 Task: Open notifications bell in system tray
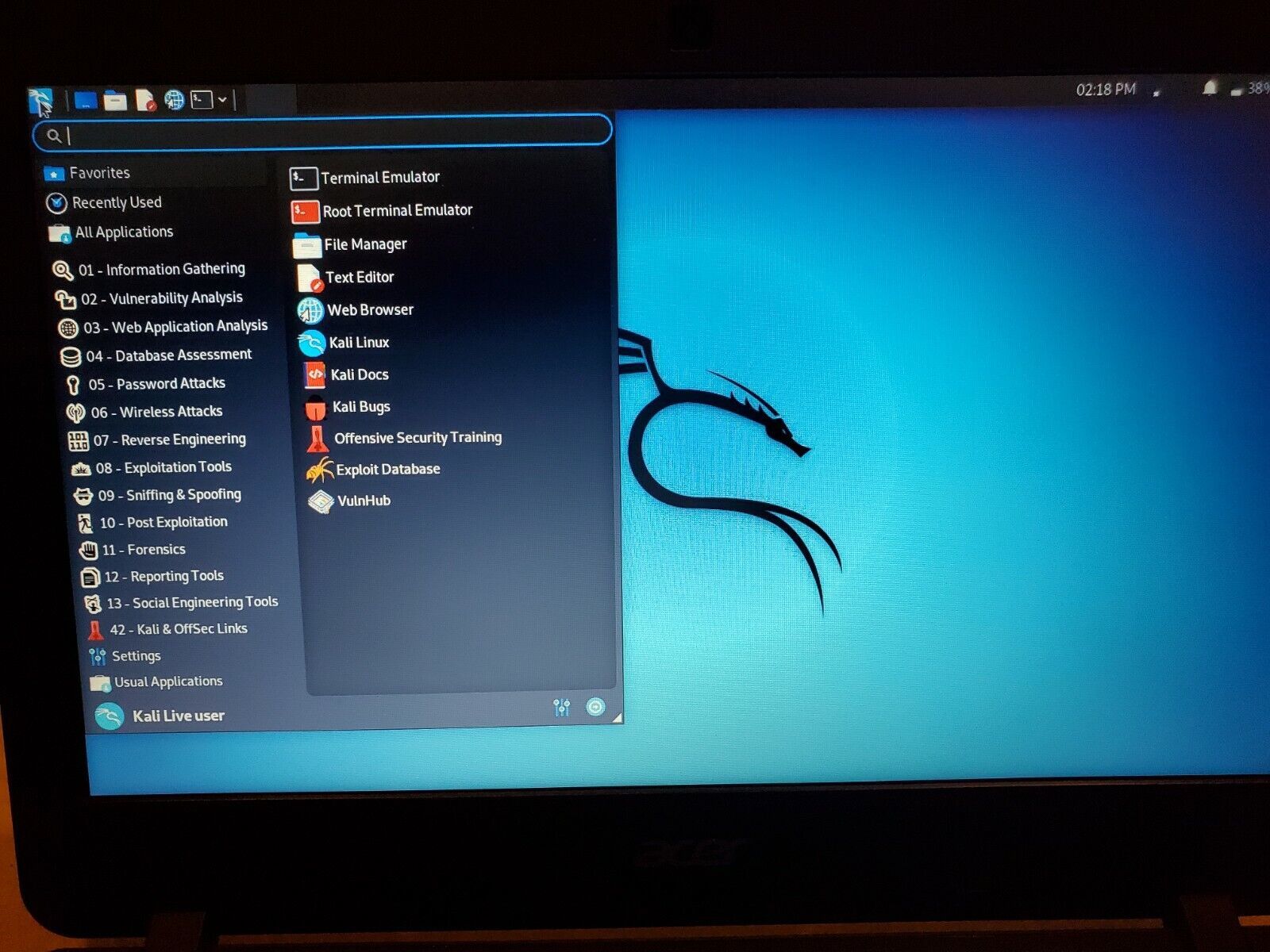coord(1209,88)
